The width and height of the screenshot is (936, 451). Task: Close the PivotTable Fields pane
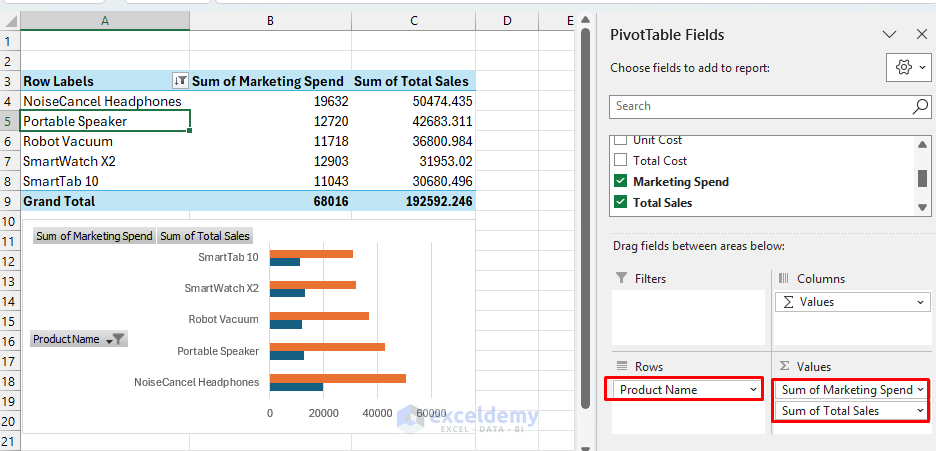click(922, 35)
